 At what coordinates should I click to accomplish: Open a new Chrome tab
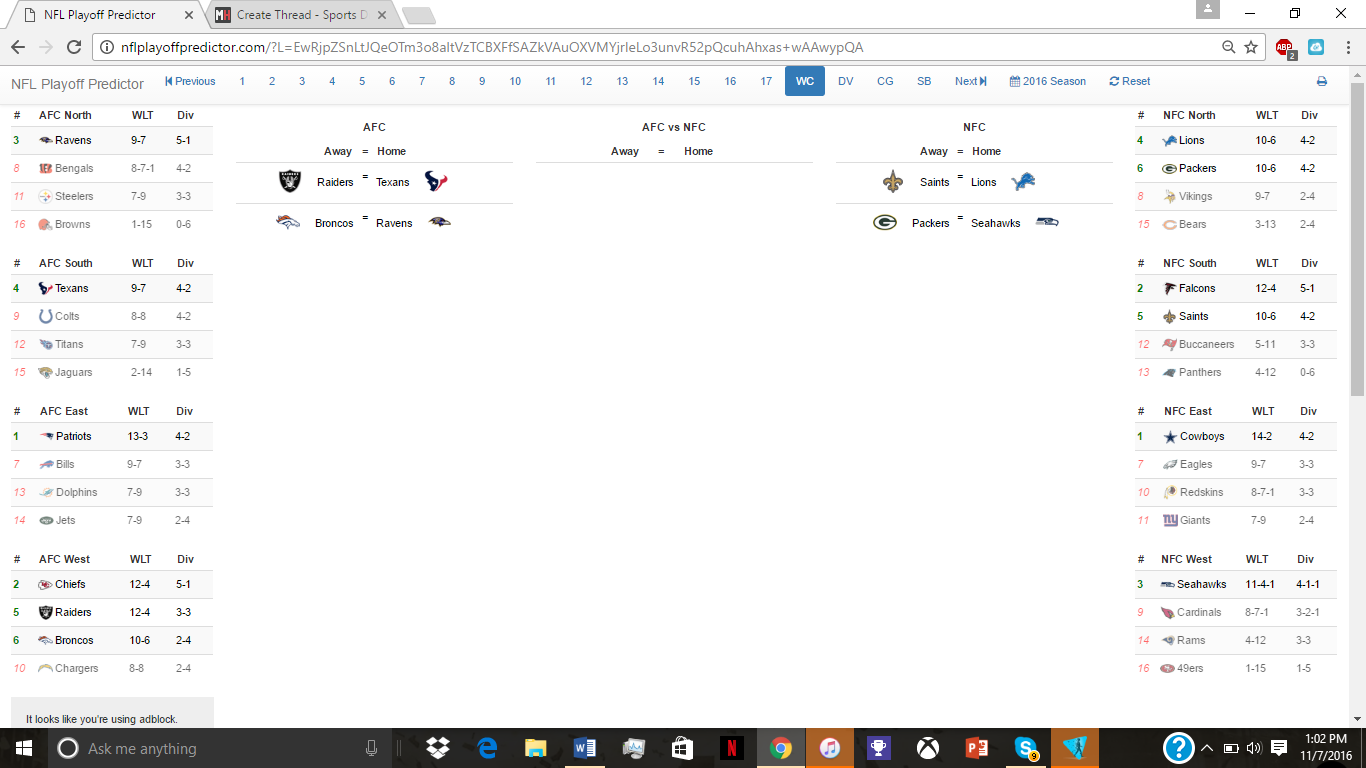click(418, 15)
